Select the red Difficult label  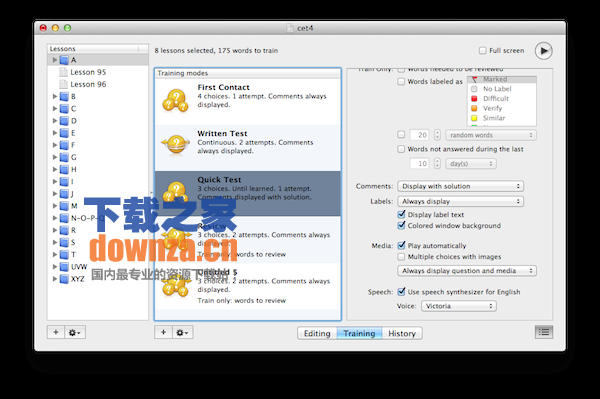(502, 99)
